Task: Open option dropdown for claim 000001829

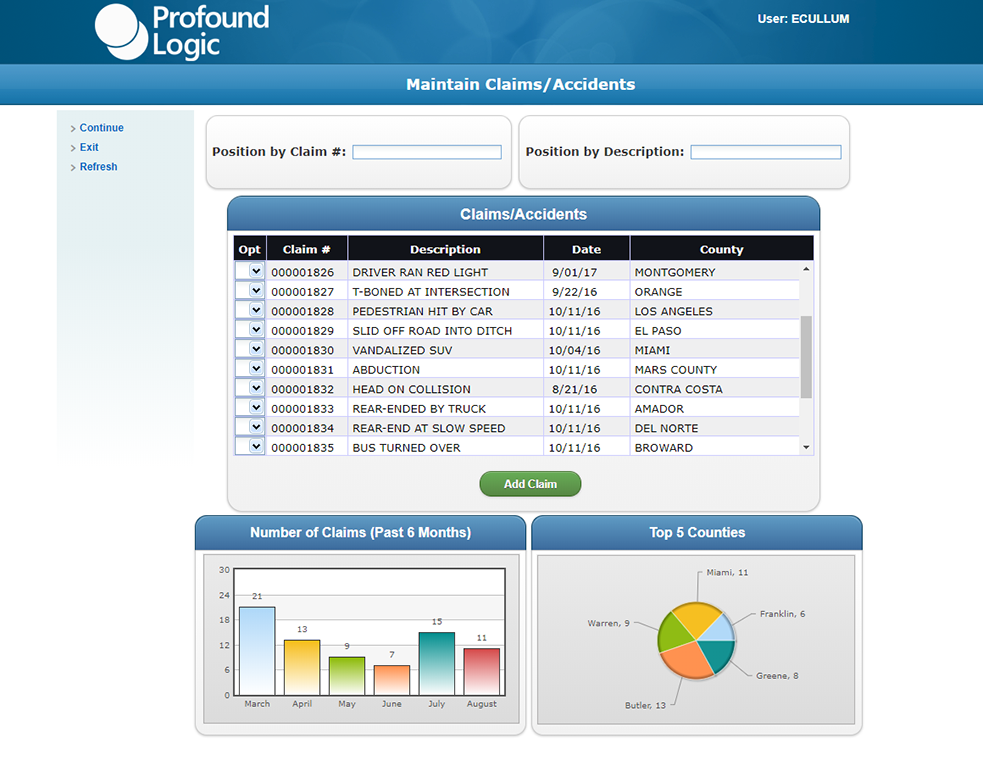Action: point(250,329)
